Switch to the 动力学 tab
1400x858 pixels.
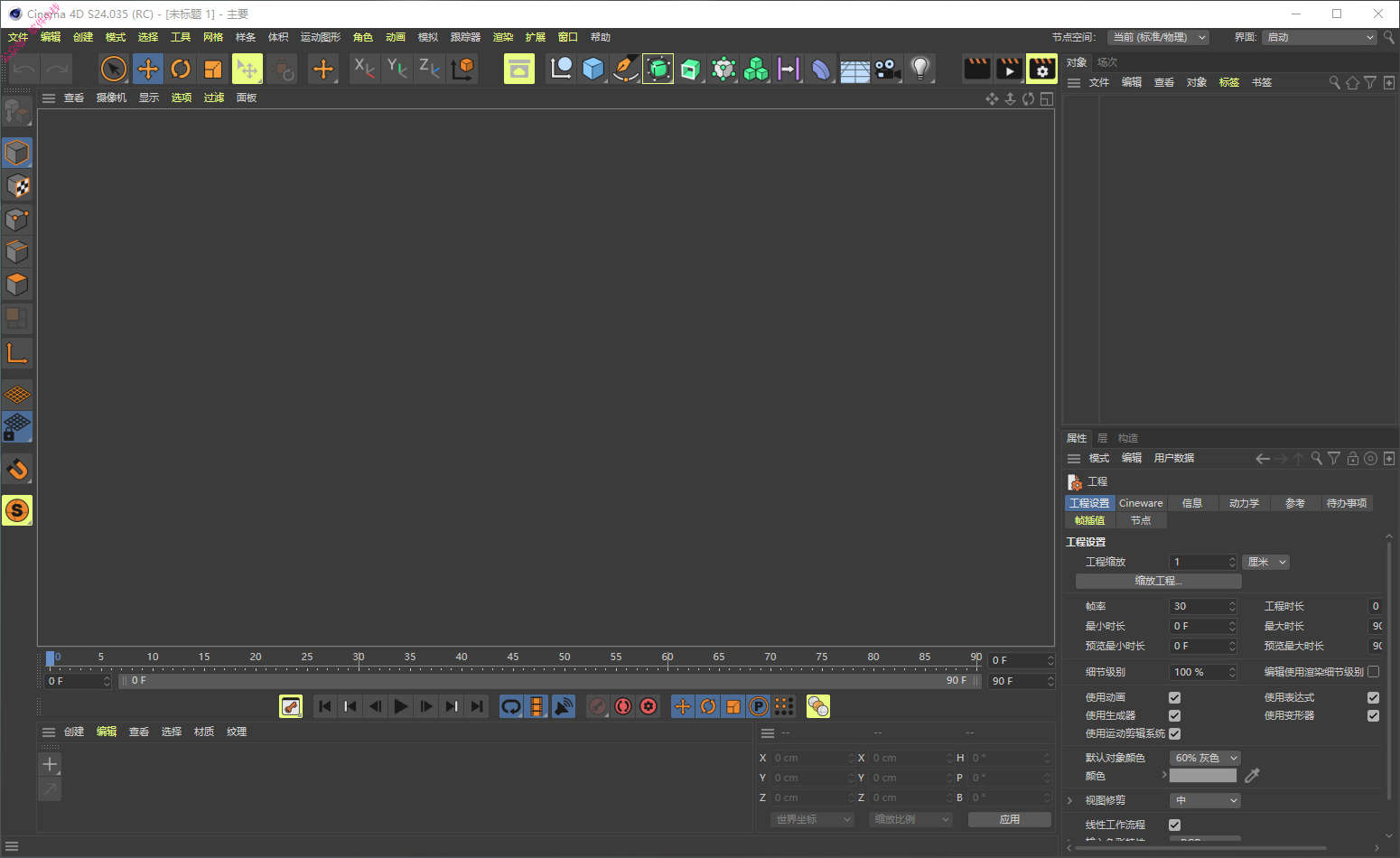click(1244, 503)
